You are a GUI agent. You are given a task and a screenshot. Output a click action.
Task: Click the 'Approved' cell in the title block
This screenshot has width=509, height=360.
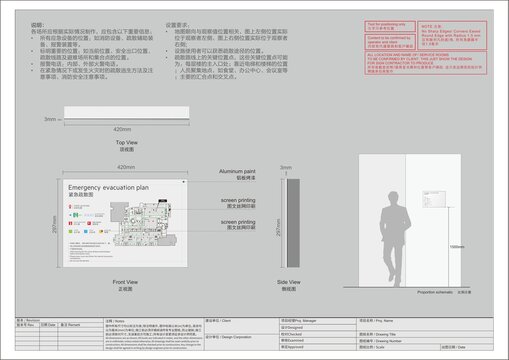[318, 347]
